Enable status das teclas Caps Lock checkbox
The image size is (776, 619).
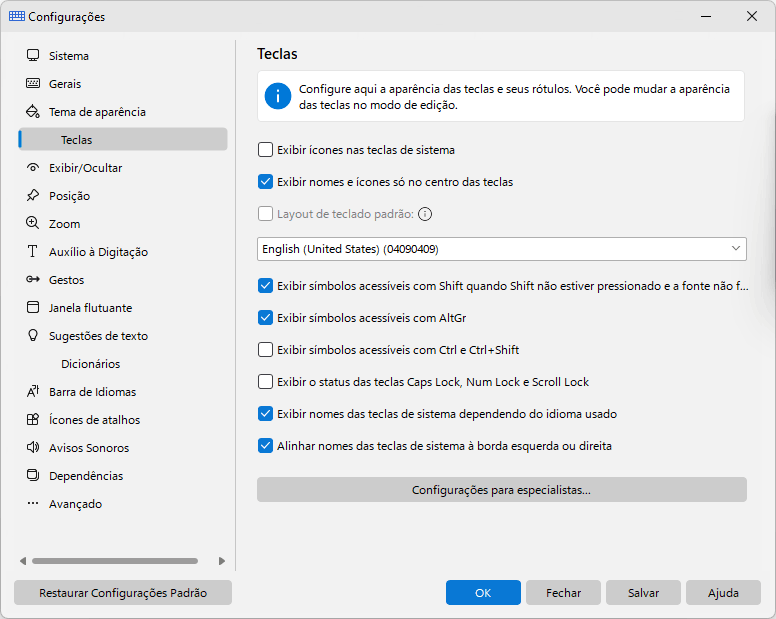pos(265,381)
